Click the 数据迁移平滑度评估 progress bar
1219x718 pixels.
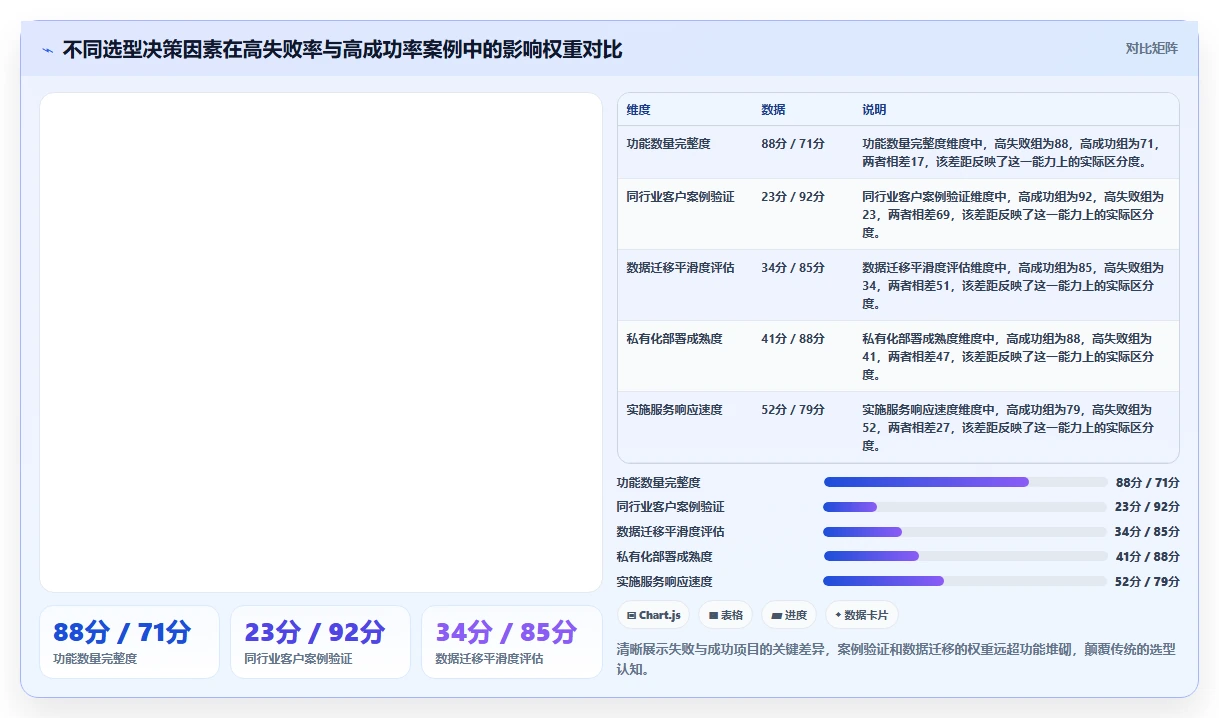[x=965, y=532]
